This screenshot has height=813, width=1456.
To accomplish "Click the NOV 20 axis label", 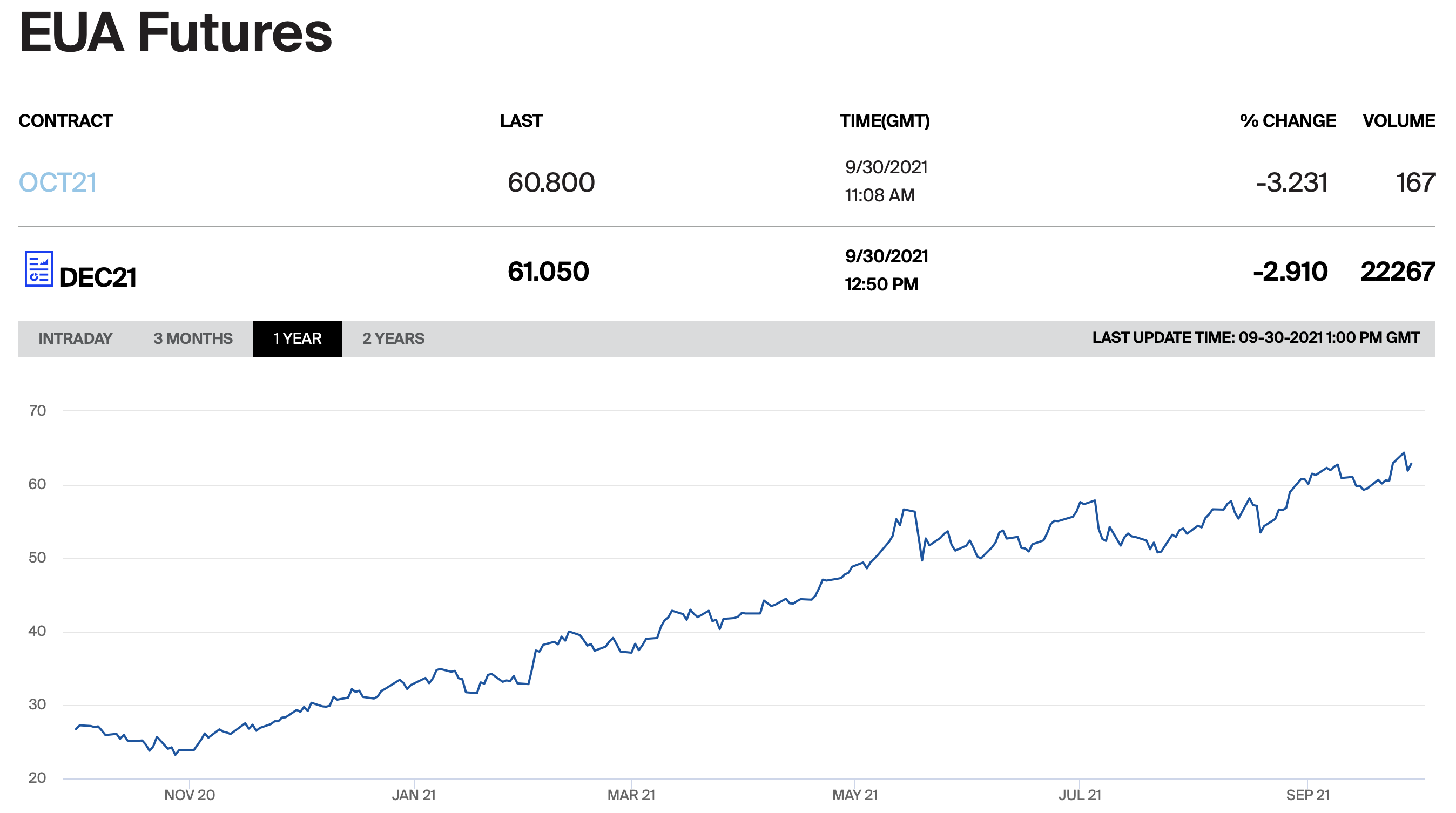I will coord(190,795).
